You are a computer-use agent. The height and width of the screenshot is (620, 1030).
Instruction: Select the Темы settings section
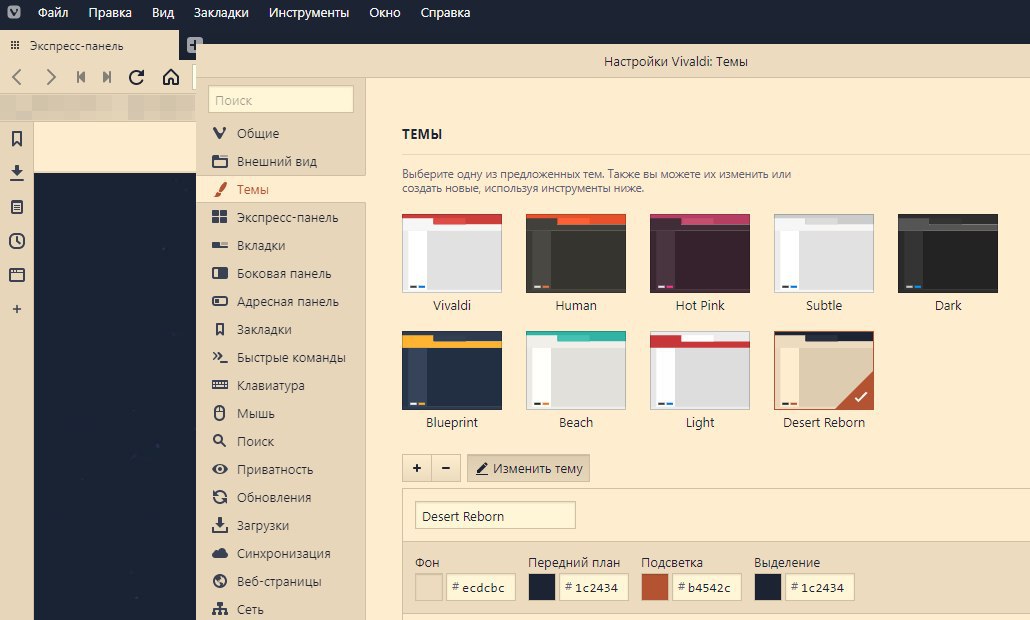281,189
